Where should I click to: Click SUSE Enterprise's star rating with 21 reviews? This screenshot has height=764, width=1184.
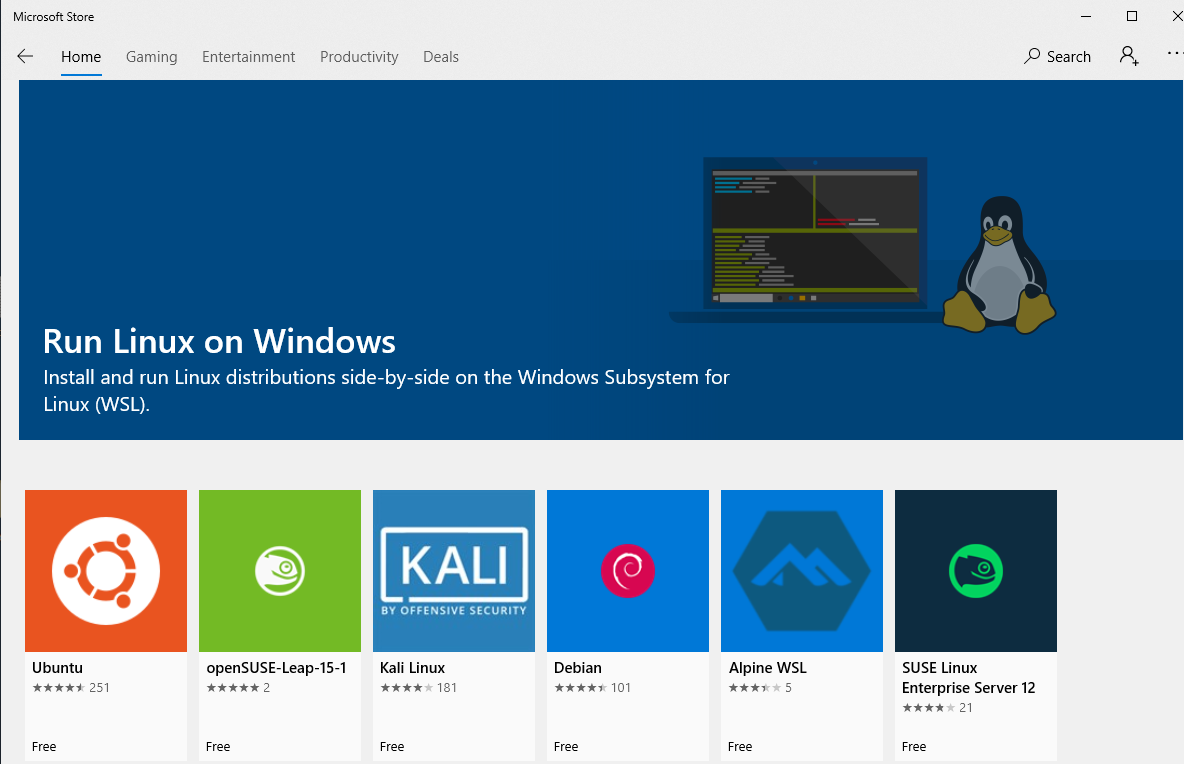click(x=937, y=708)
